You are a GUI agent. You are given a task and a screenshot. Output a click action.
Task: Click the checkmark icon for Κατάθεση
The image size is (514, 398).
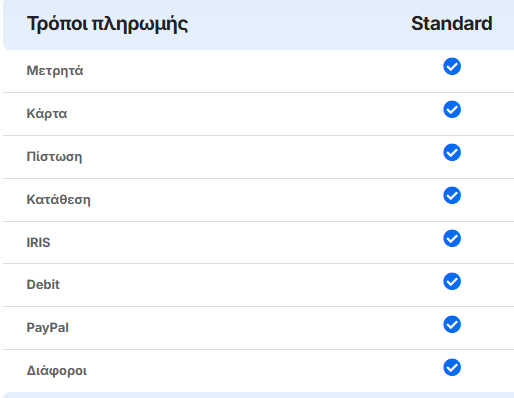coord(452,195)
